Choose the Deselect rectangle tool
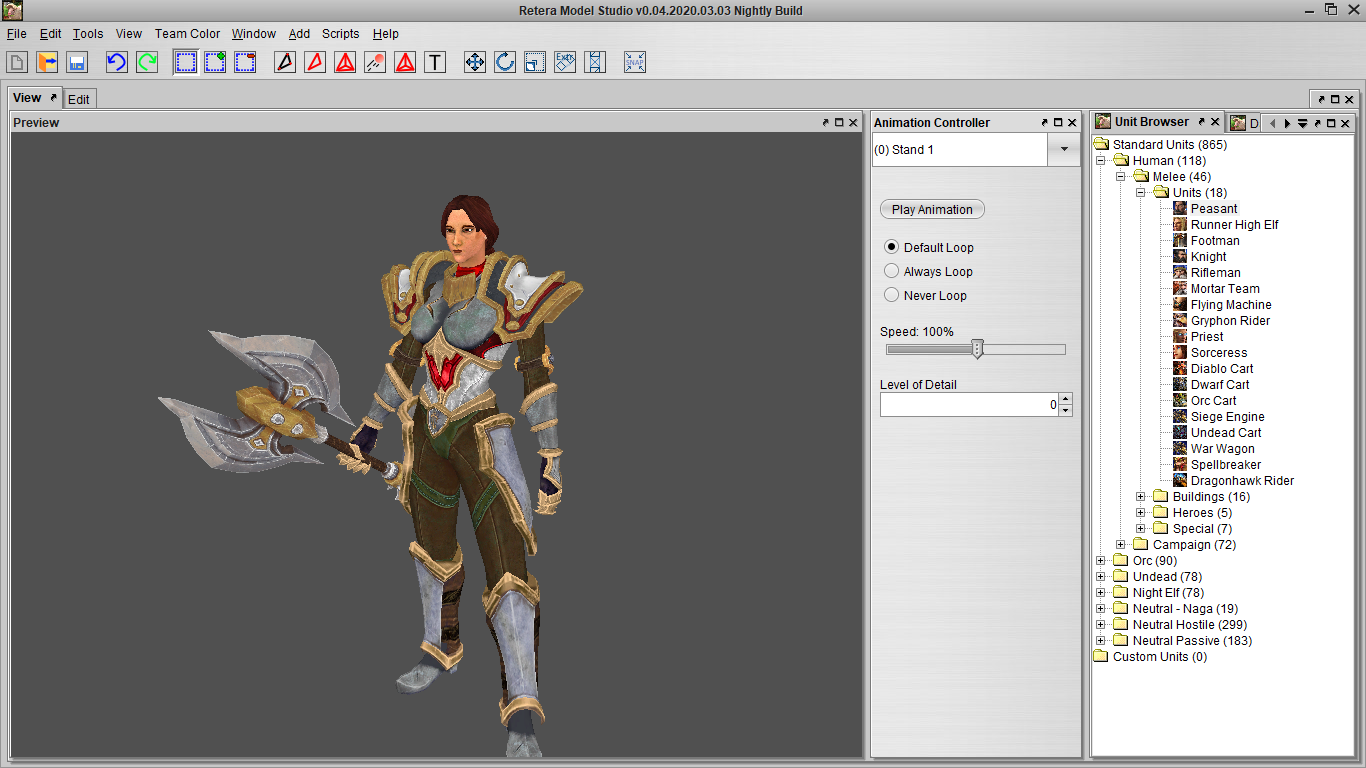The width and height of the screenshot is (1366, 768). [245, 62]
